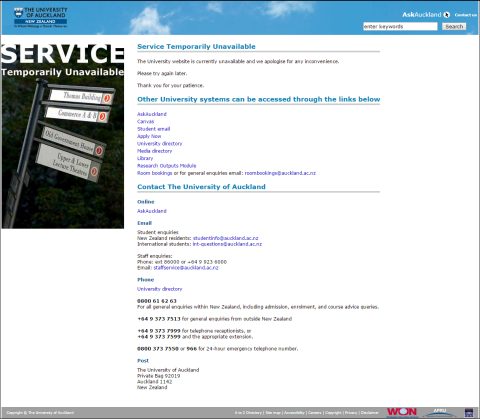
Task: Click the +64 9 373 7513 phone number
Action: click(159, 319)
